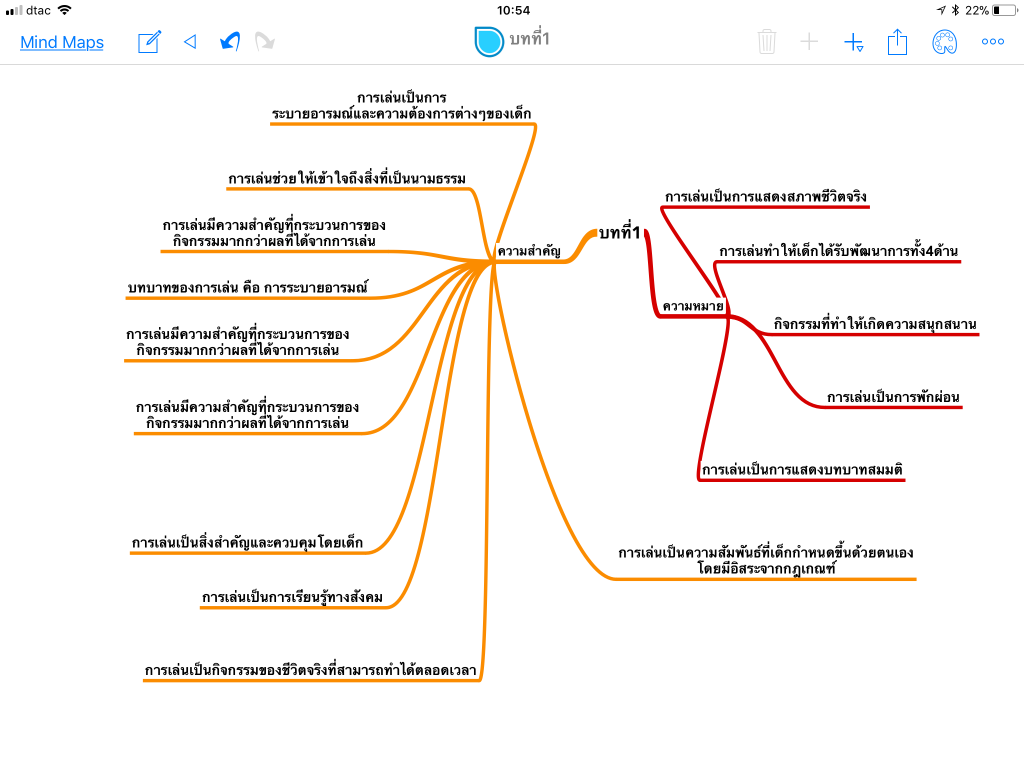Tap the battery indicator in status bar

coord(1003,10)
